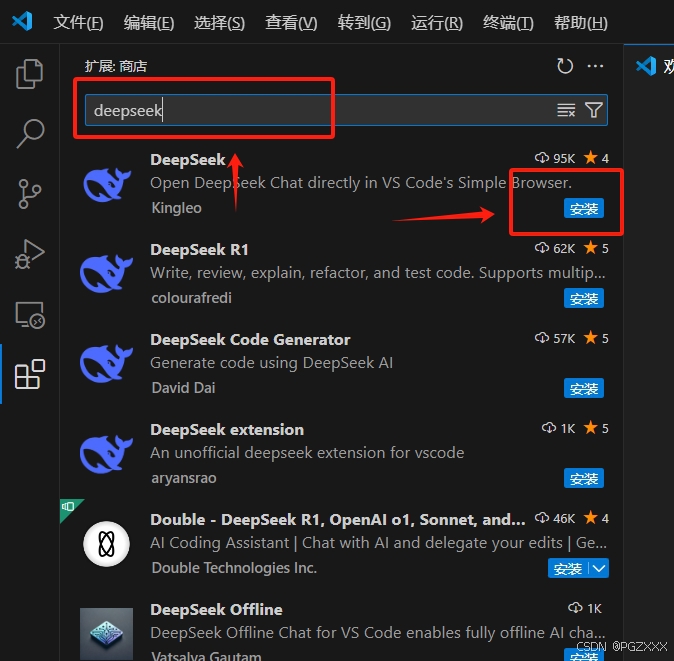The image size is (674, 661).
Task: Install the Double extension
Action: coord(568,568)
